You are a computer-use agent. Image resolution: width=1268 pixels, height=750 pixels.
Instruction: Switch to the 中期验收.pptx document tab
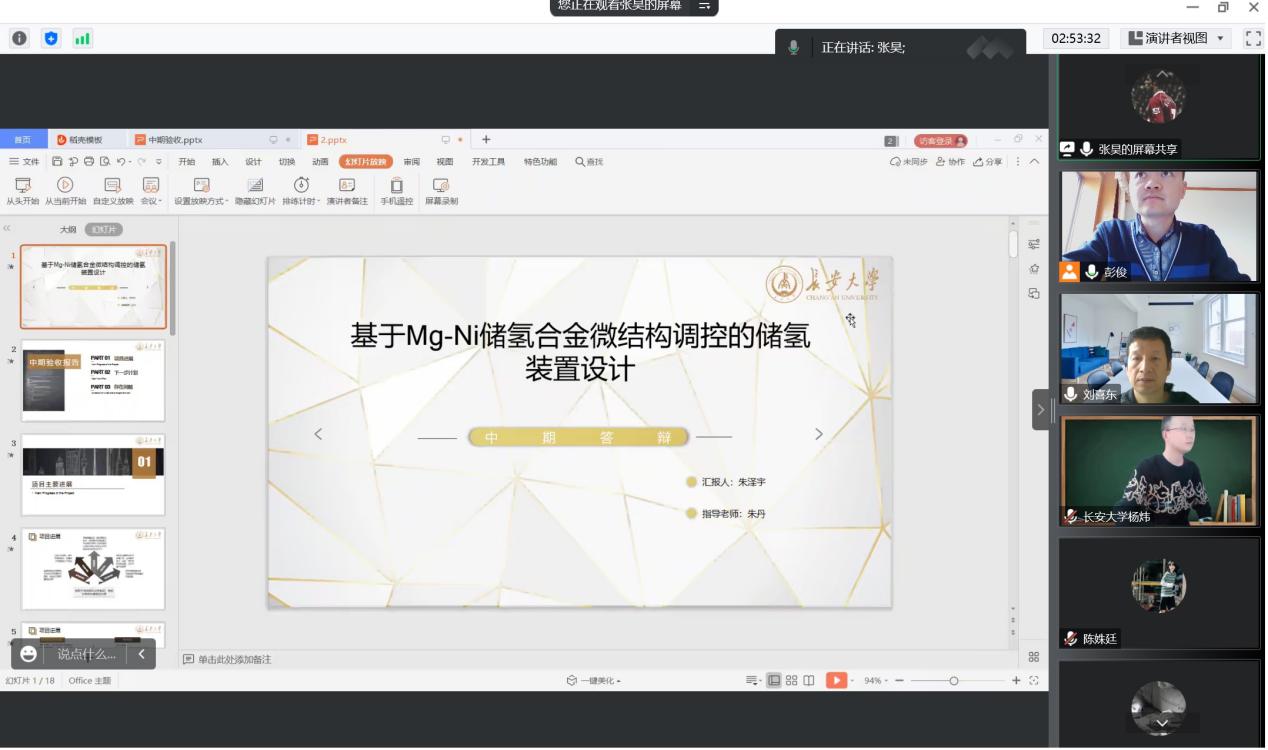pos(176,140)
